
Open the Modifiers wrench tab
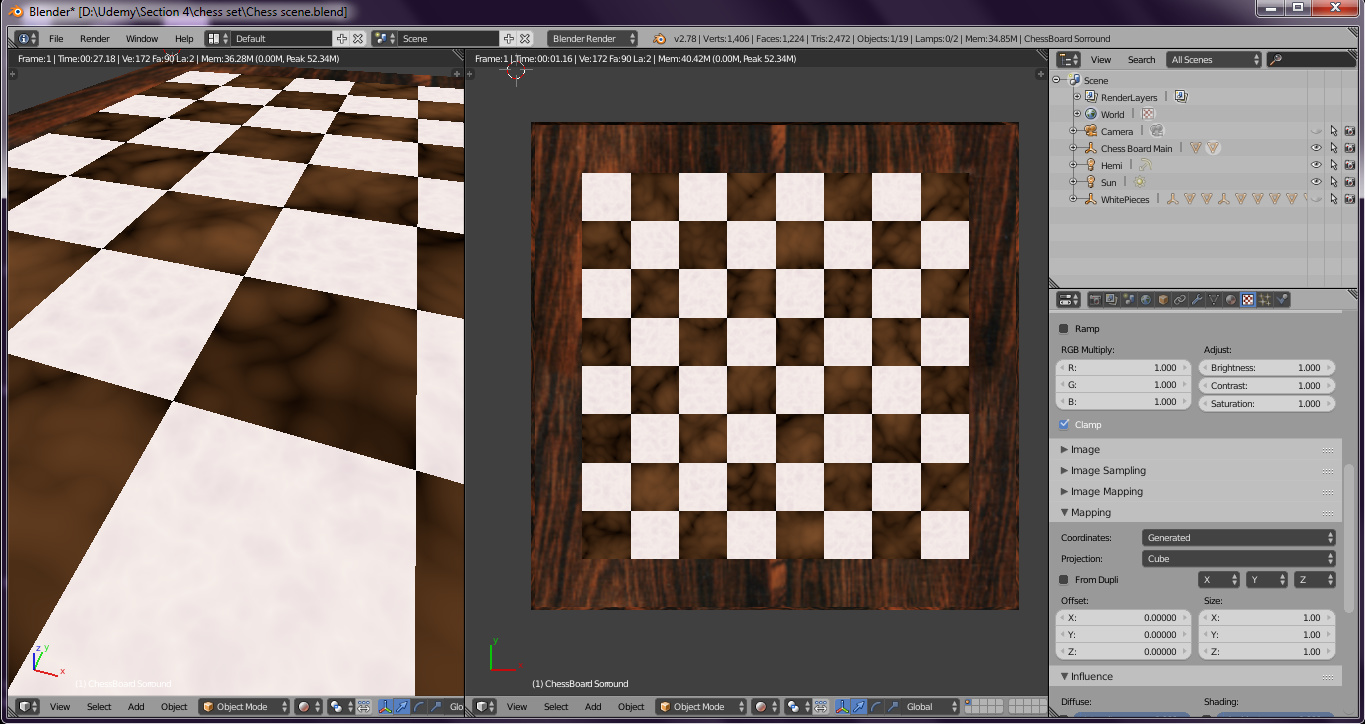click(1197, 300)
